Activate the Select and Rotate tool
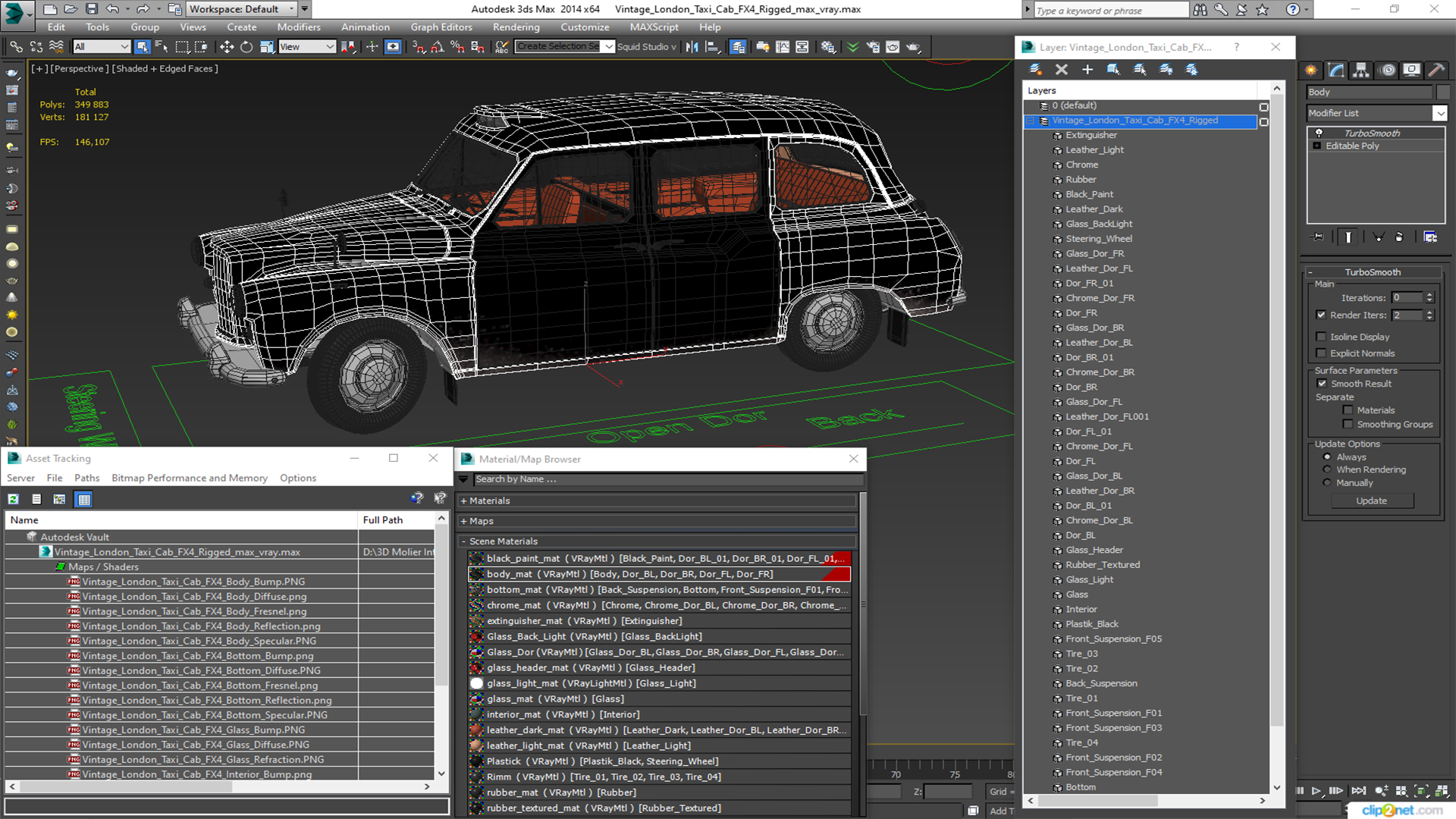 coord(246,47)
